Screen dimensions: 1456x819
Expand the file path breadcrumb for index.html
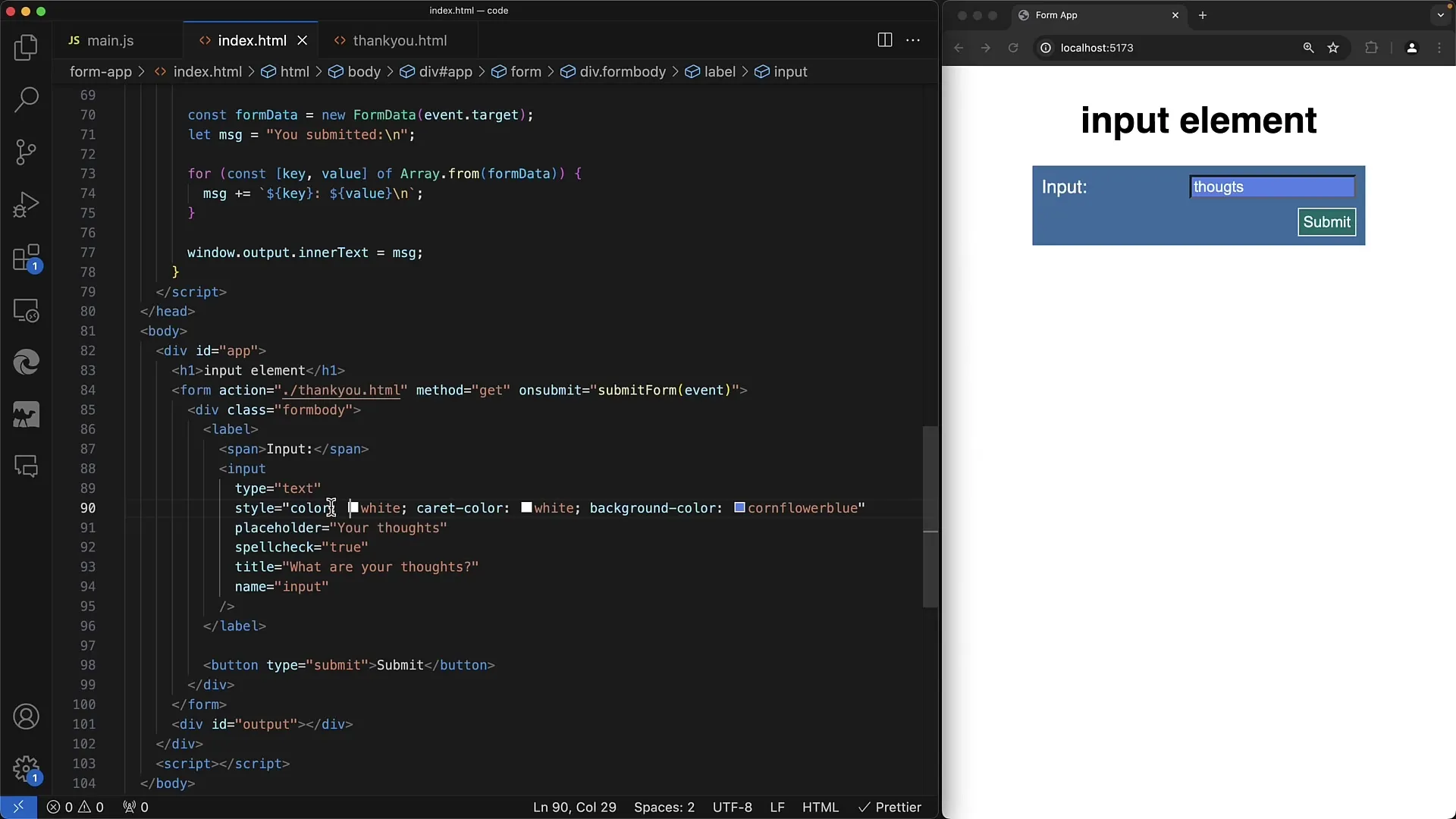click(207, 71)
